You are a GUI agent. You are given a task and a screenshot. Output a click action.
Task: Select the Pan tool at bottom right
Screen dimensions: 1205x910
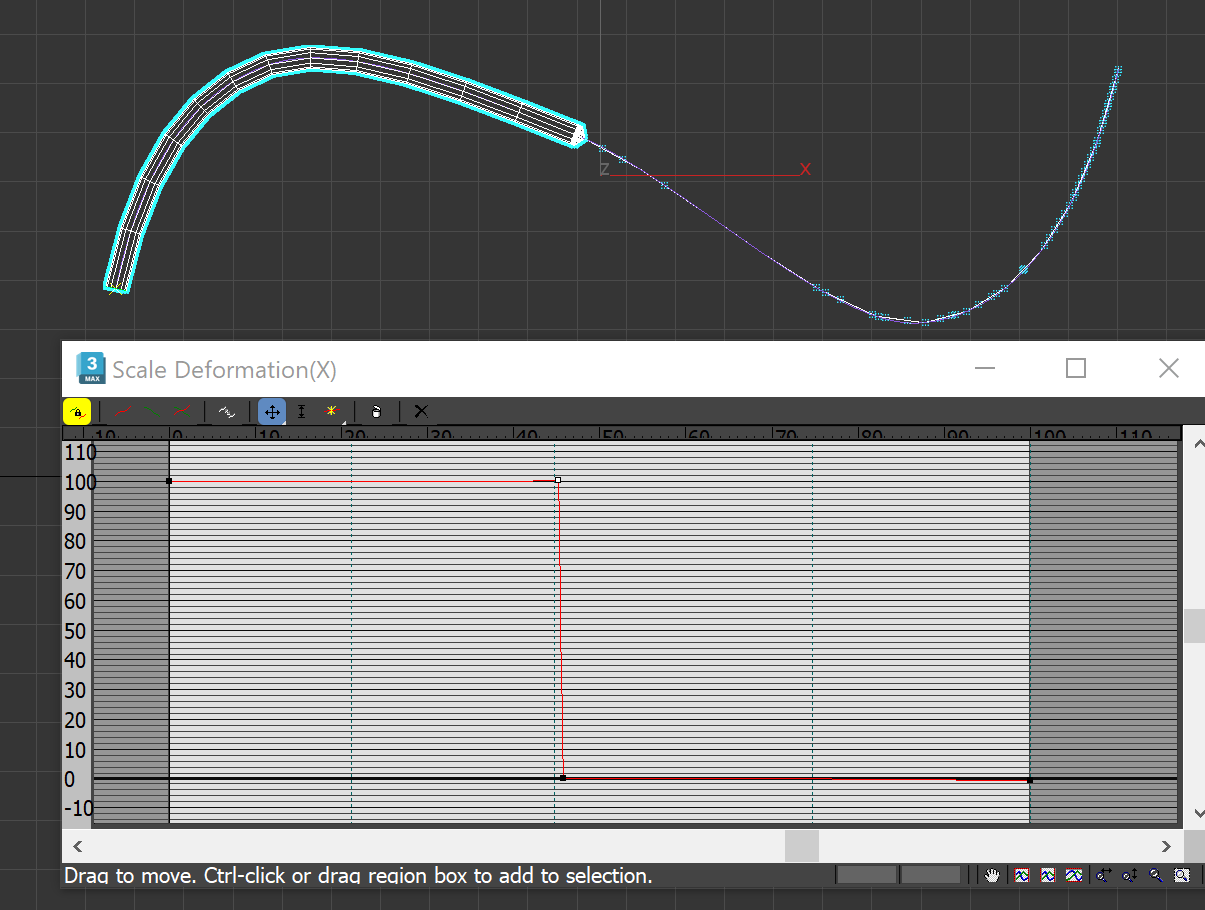pyautogui.click(x=992, y=875)
